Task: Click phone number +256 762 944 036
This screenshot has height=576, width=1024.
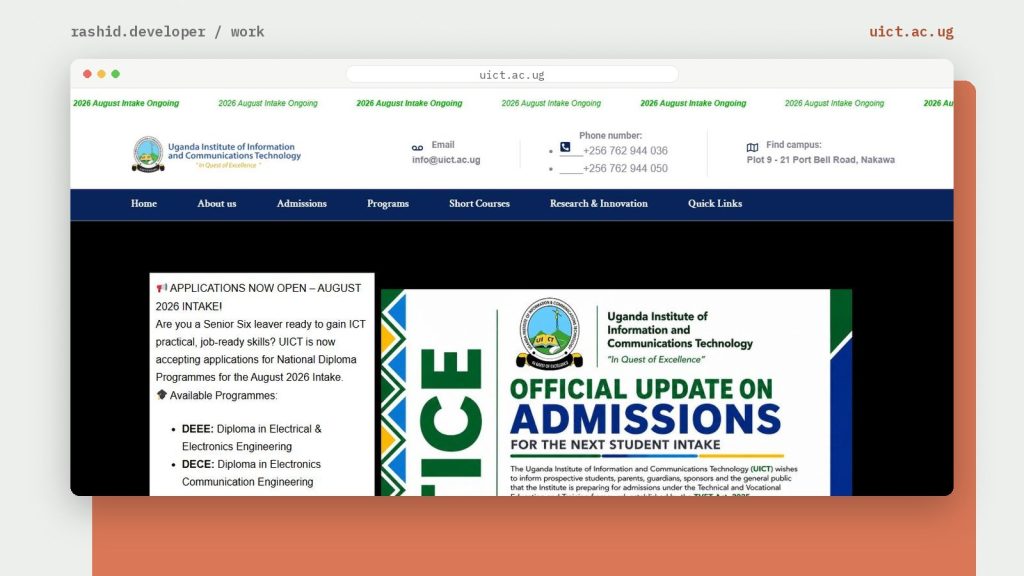Action: [x=625, y=151]
